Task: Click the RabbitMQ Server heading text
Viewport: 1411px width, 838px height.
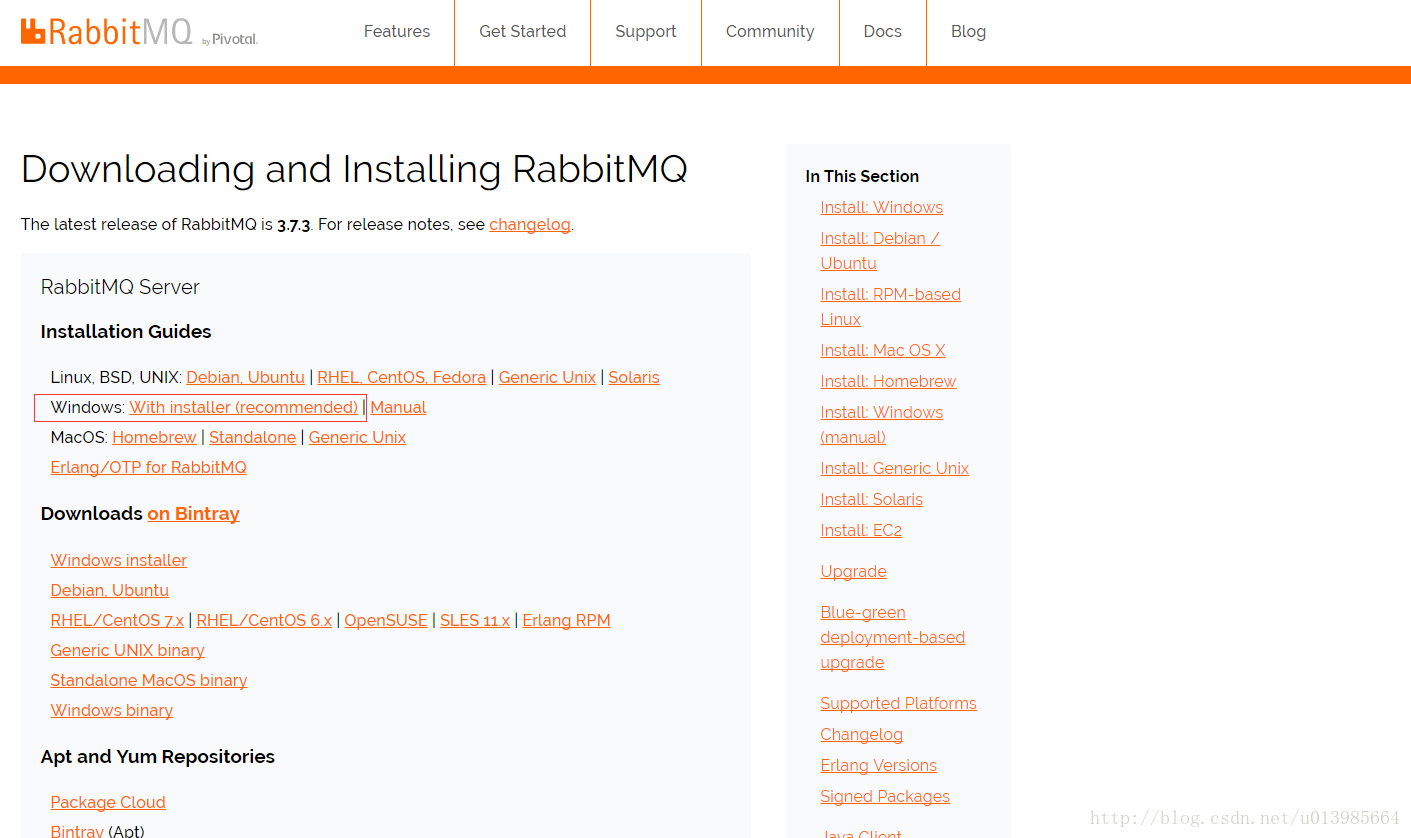Action: [120, 287]
